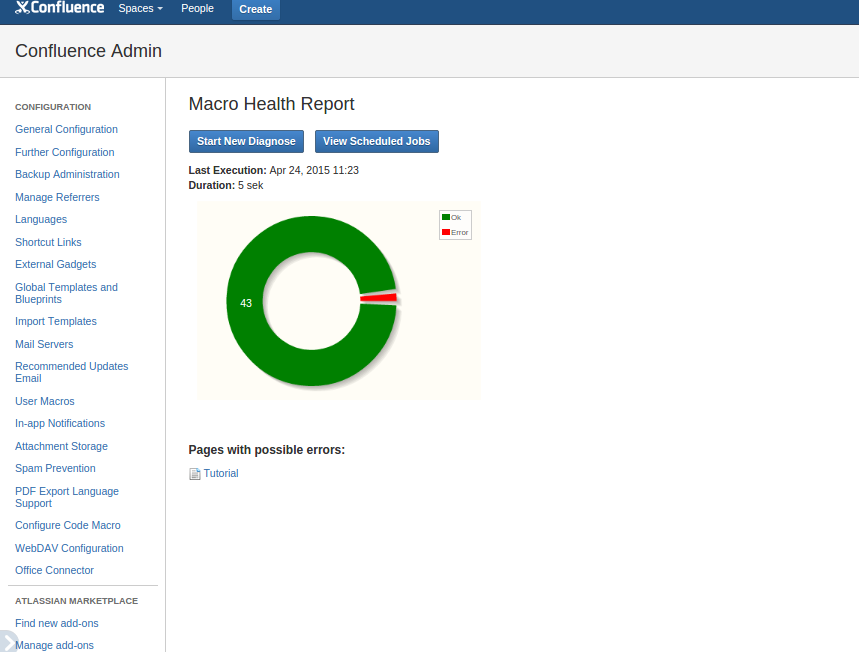Open Spam Prevention
The width and height of the screenshot is (859, 652).
coord(55,468)
